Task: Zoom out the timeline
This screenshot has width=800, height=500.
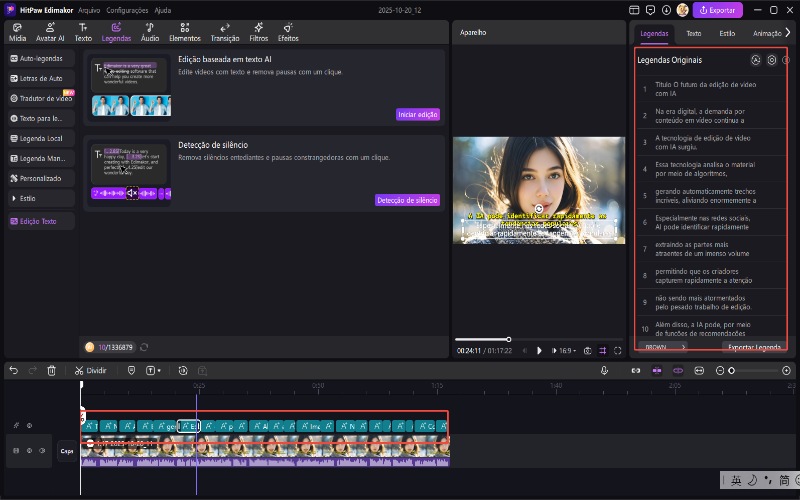Action: (720, 370)
